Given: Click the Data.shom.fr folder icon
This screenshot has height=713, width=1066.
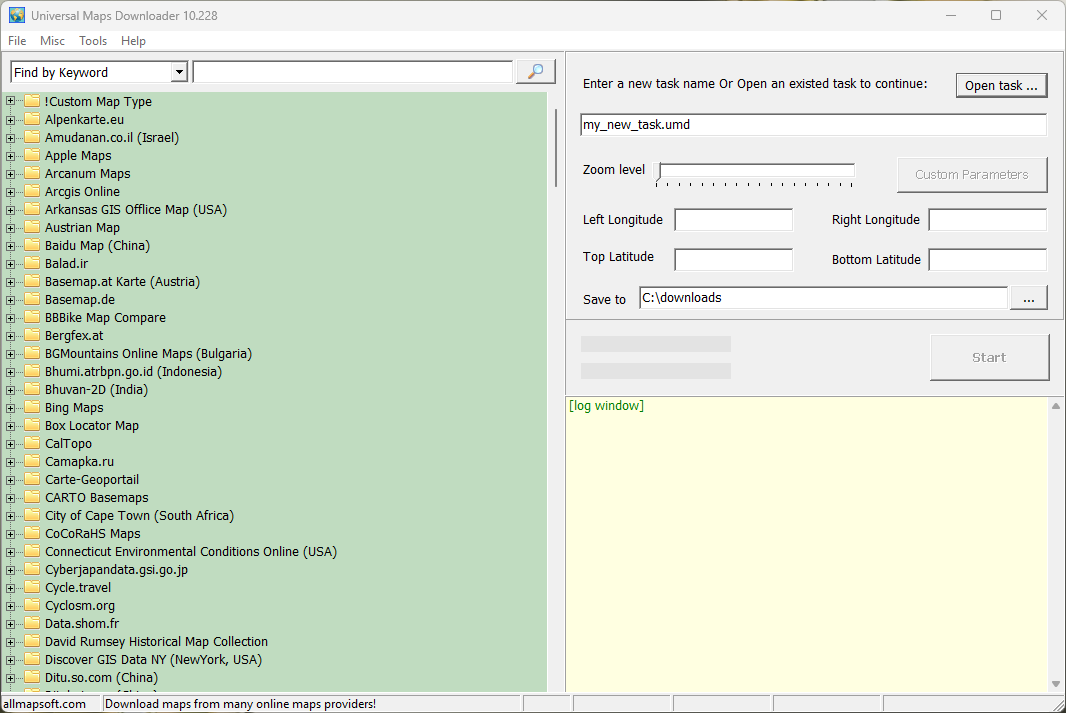Looking at the screenshot, I should click(32, 623).
